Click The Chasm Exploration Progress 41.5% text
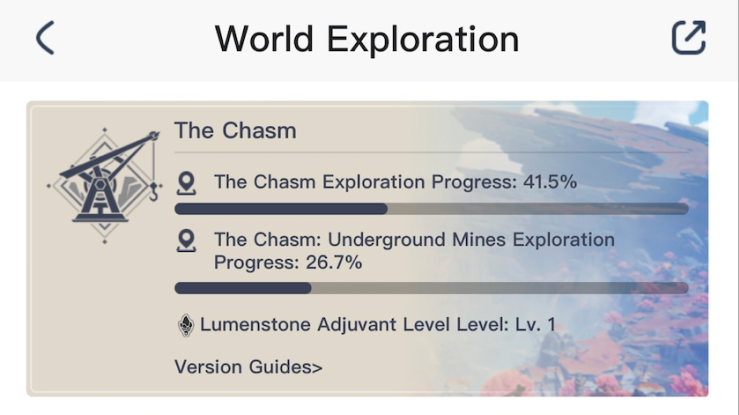This screenshot has width=739, height=415. click(x=395, y=182)
